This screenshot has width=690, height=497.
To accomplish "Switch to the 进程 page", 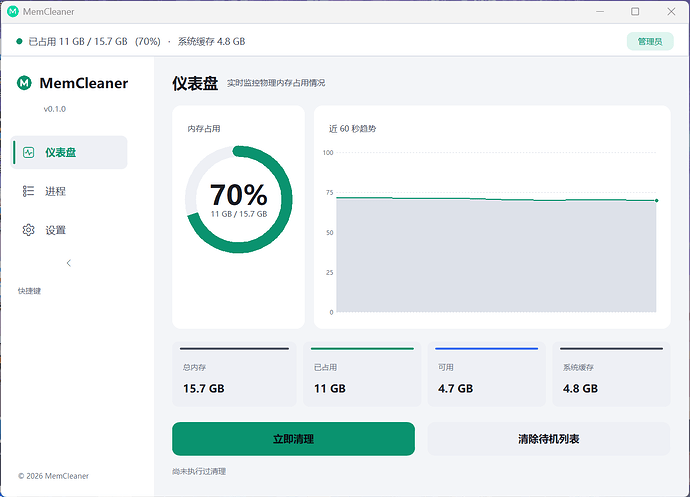I will [69, 191].
